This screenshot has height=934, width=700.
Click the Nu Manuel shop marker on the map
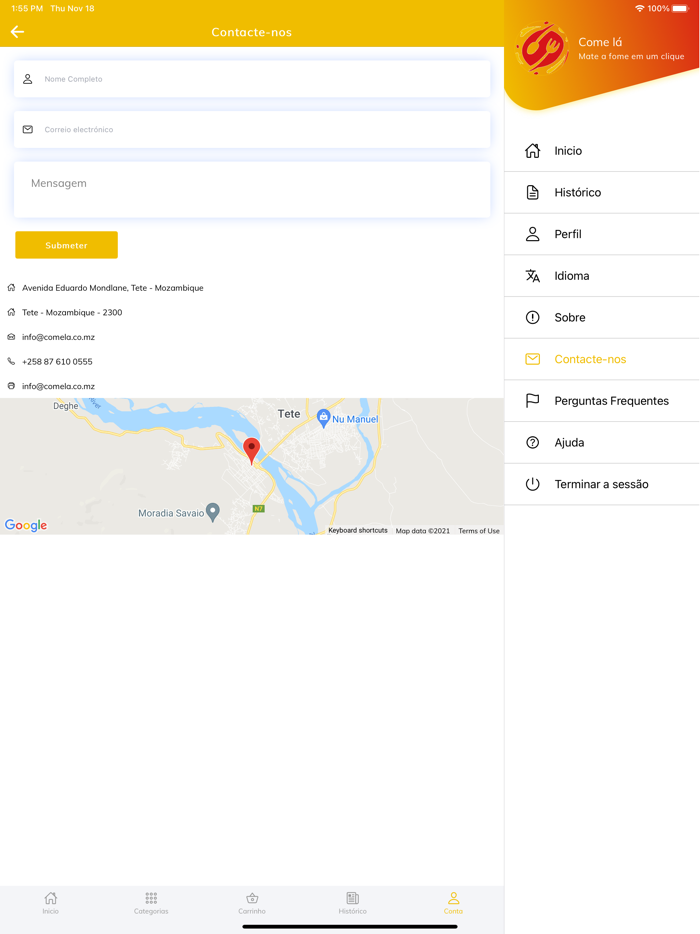(323, 418)
